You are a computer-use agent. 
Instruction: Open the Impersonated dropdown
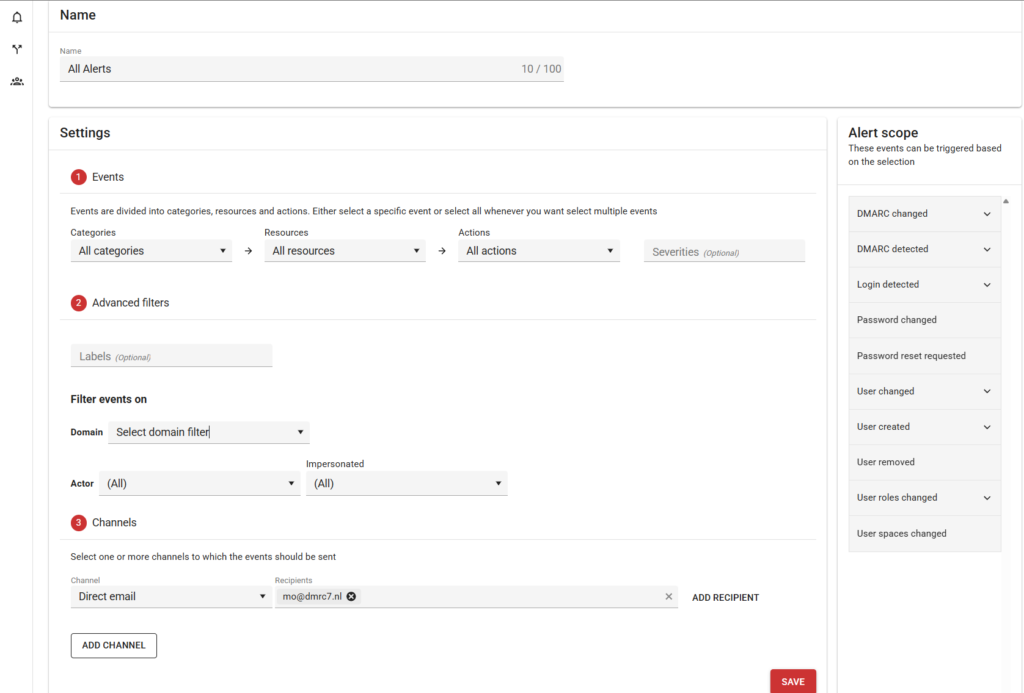point(406,484)
